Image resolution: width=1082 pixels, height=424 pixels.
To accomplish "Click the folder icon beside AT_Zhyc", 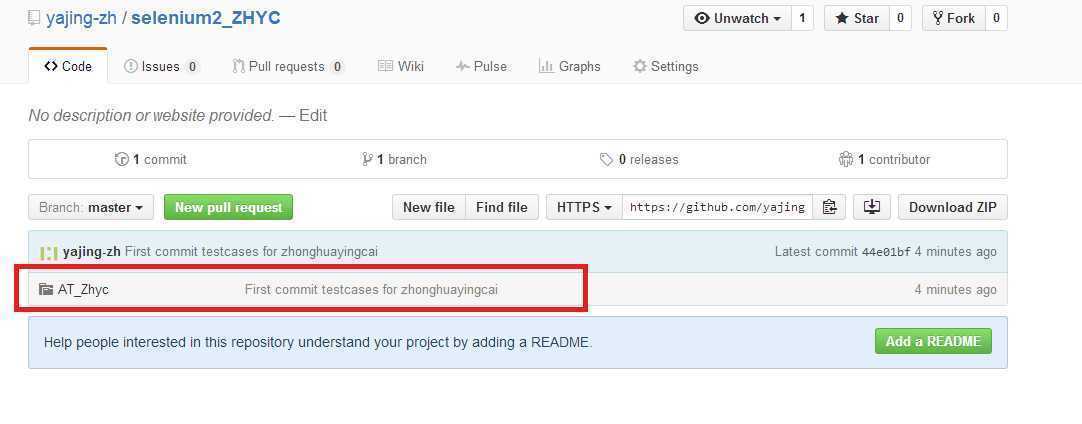I will click(x=46, y=289).
